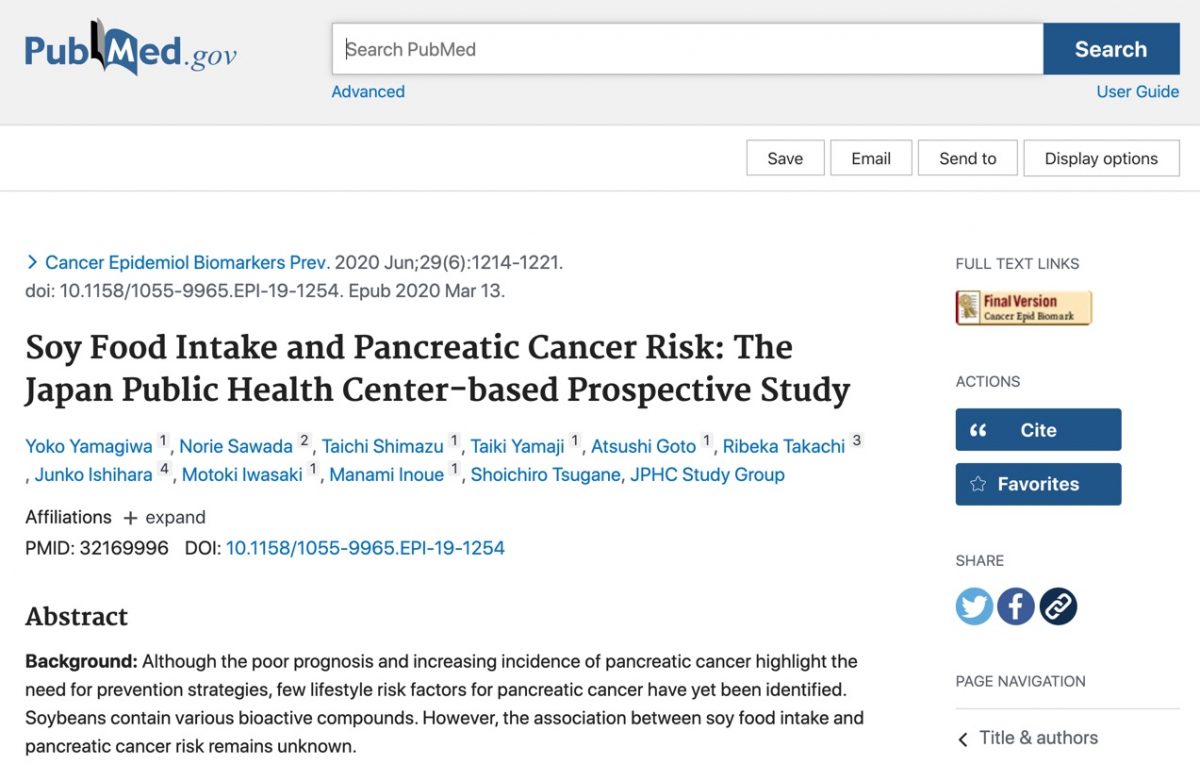Click the Cite button

click(1038, 430)
